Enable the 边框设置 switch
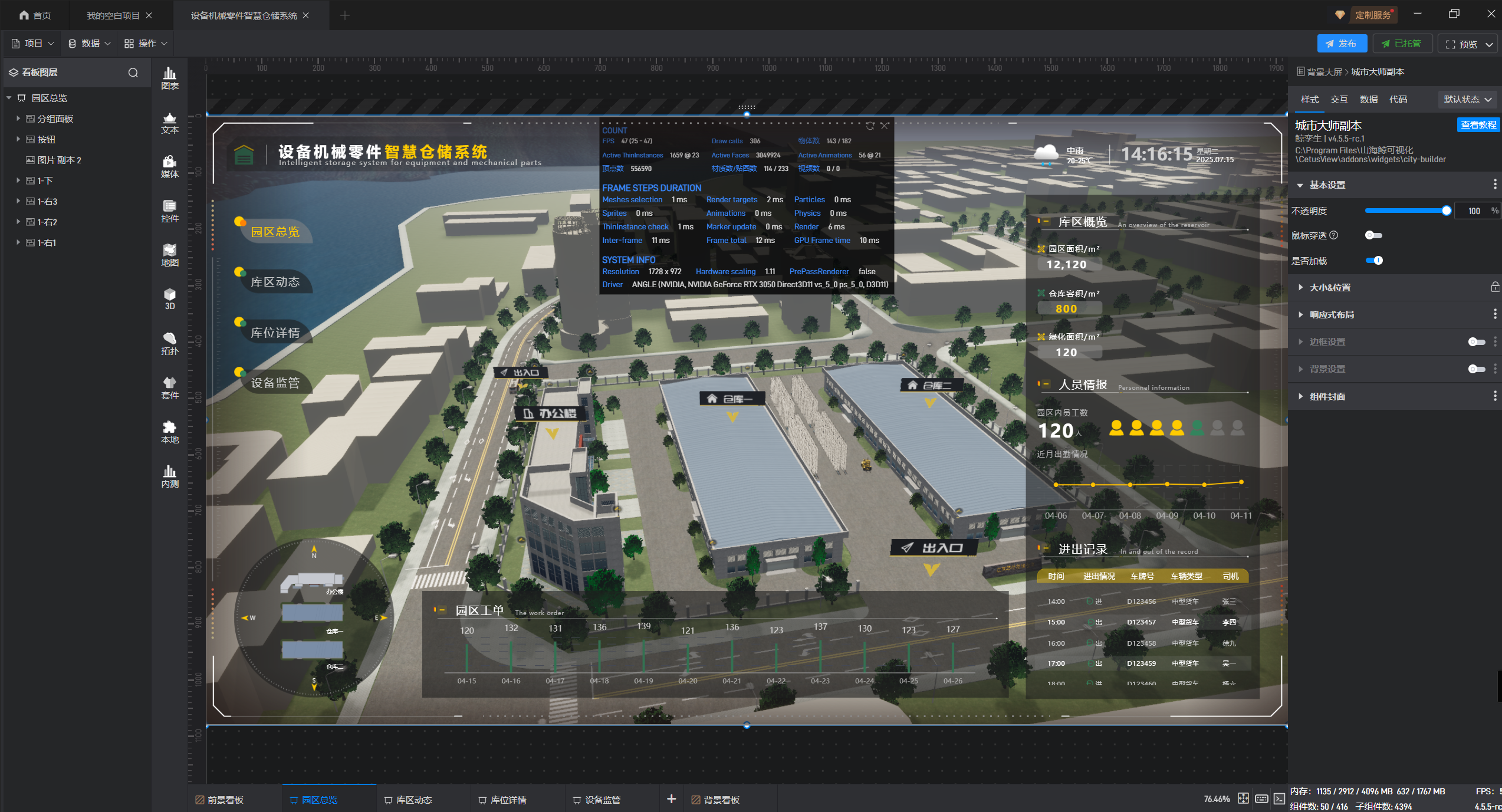Viewport: 1502px width, 812px height. tap(1477, 342)
